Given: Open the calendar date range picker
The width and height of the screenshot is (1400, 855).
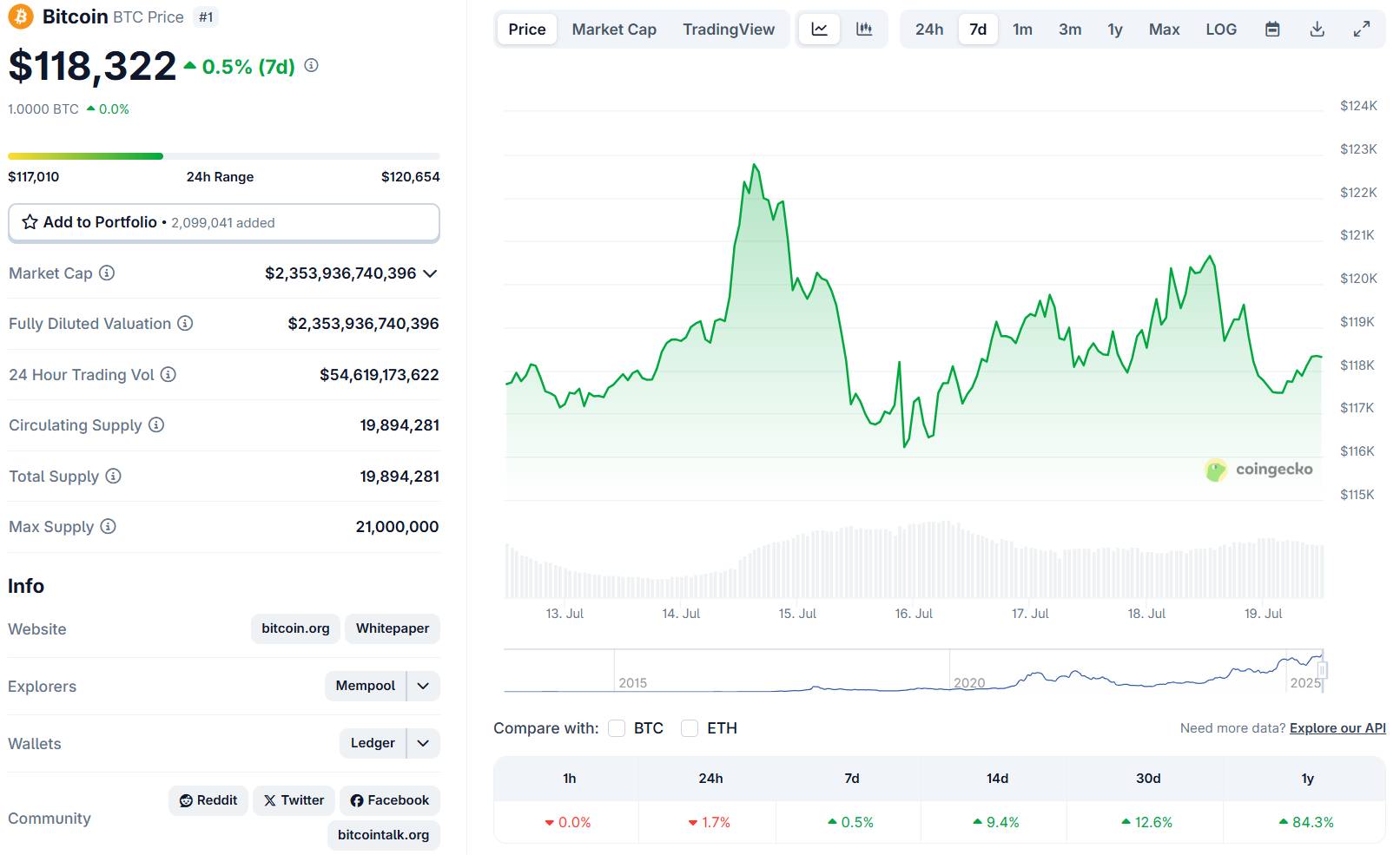Looking at the screenshot, I should coord(1272,30).
